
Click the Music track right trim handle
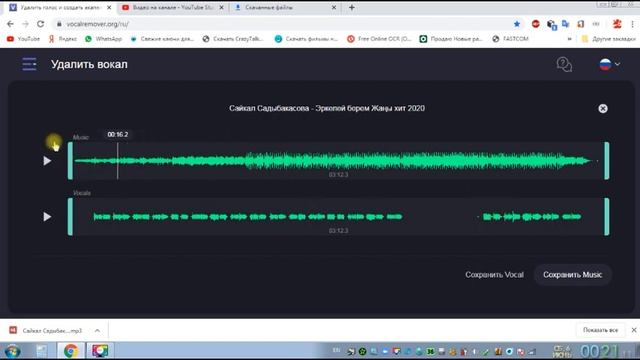coord(607,161)
